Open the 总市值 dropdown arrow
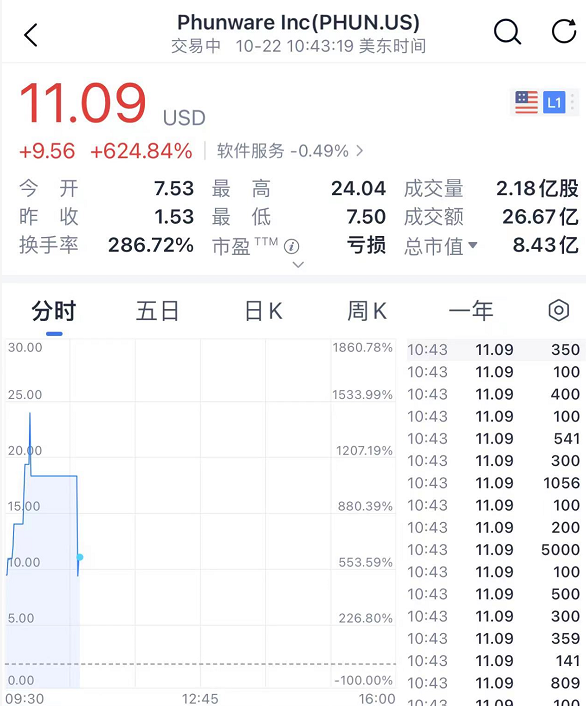The image size is (586, 706). [x=472, y=245]
